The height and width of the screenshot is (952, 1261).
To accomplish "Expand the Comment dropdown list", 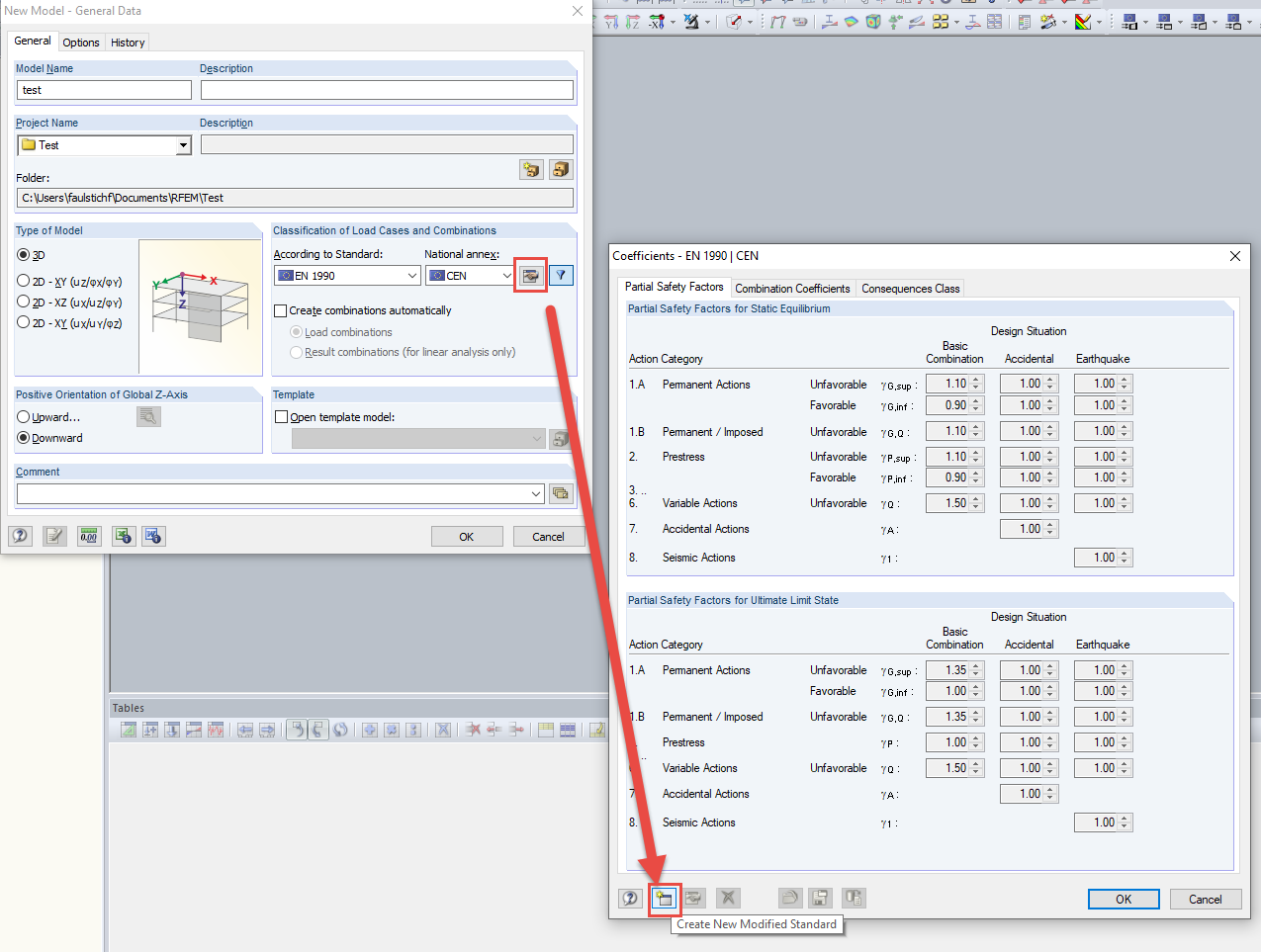I will coord(536,493).
